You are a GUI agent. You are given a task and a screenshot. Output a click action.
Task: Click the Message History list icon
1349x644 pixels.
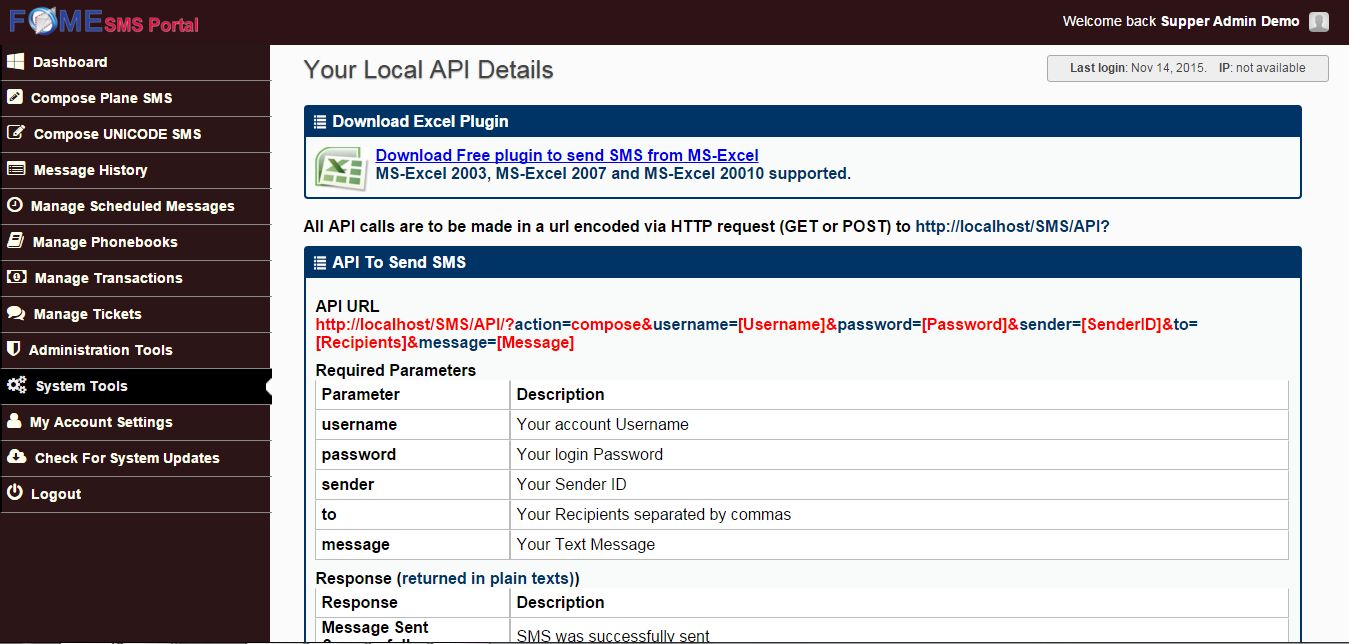click(x=15, y=170)
